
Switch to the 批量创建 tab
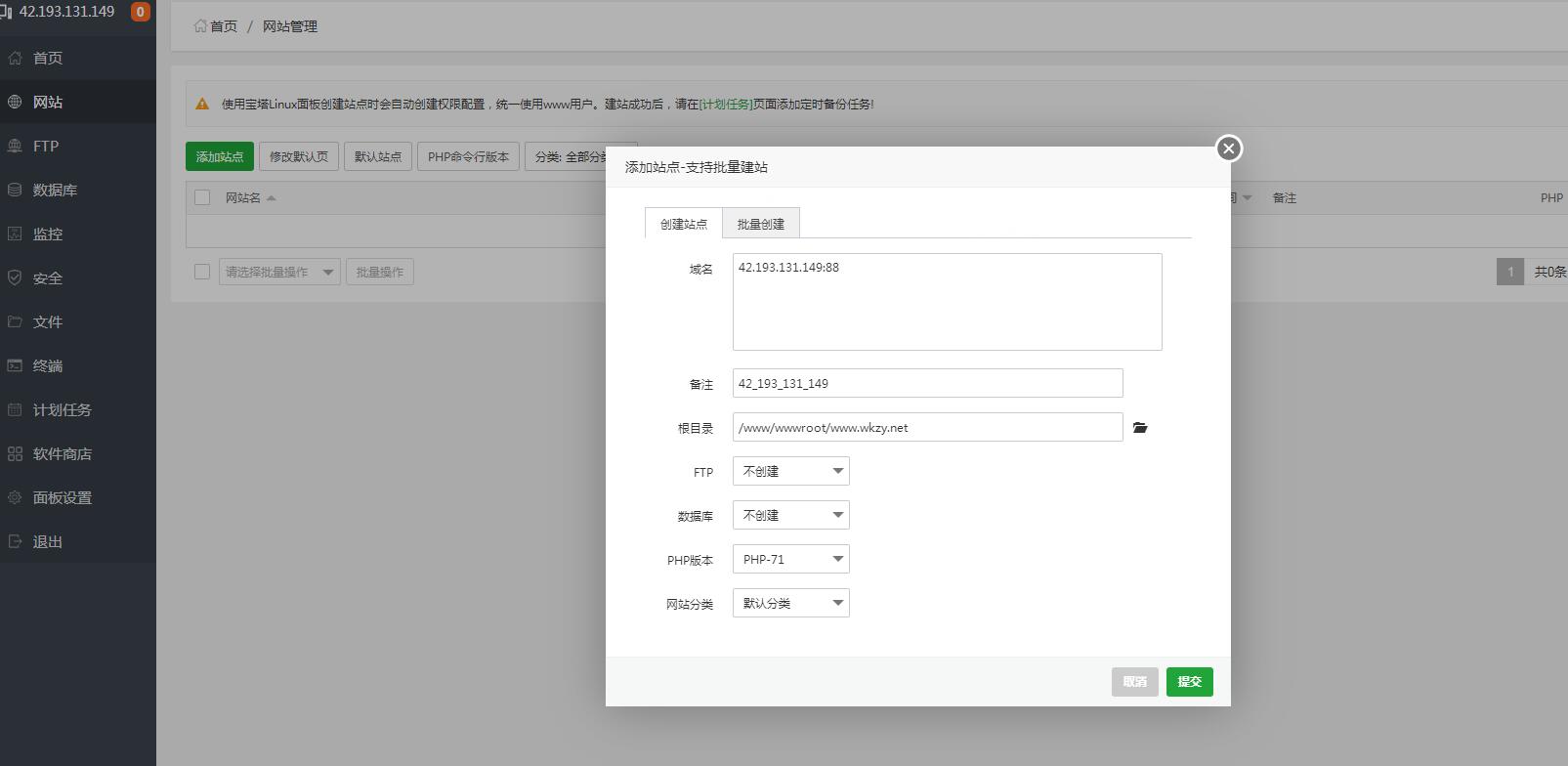760,224
